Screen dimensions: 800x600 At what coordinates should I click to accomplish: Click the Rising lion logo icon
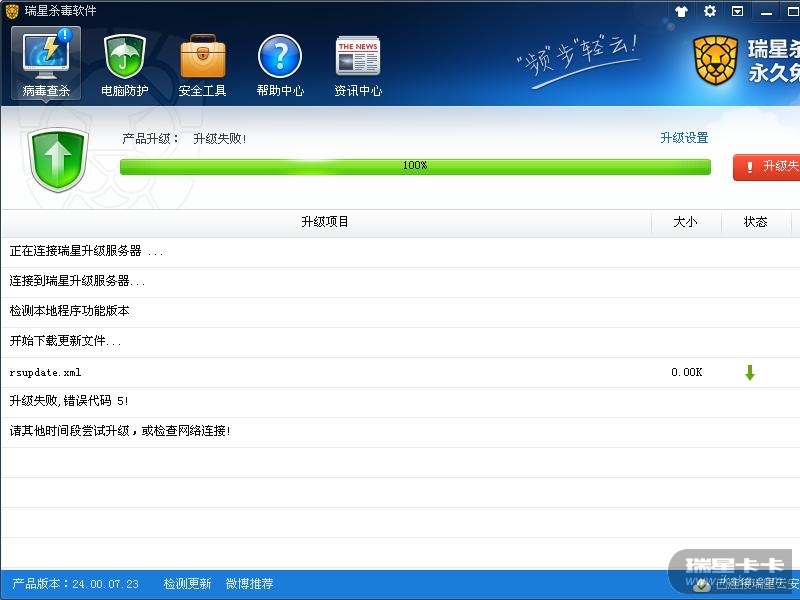point(716,60)
